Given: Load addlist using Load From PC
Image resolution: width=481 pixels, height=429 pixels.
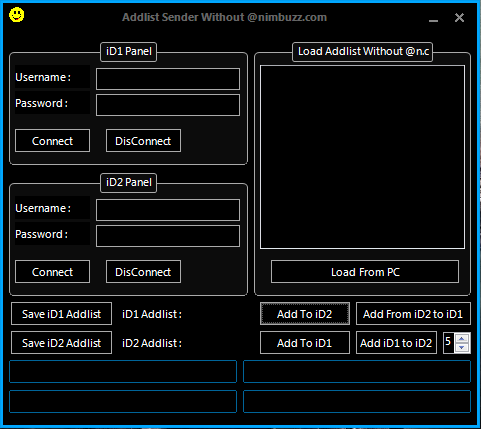Looking at the screenshot, I should [365, 272].
